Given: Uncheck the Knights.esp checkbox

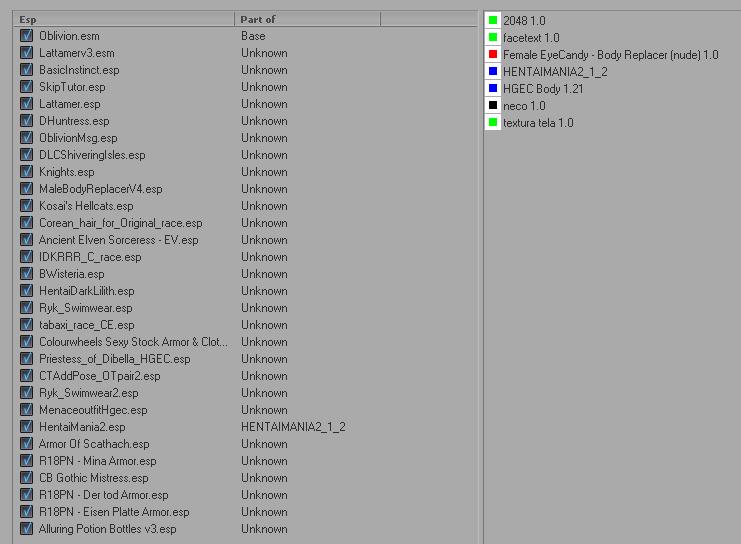Looking at the screenshot, I should pos(26,172).
